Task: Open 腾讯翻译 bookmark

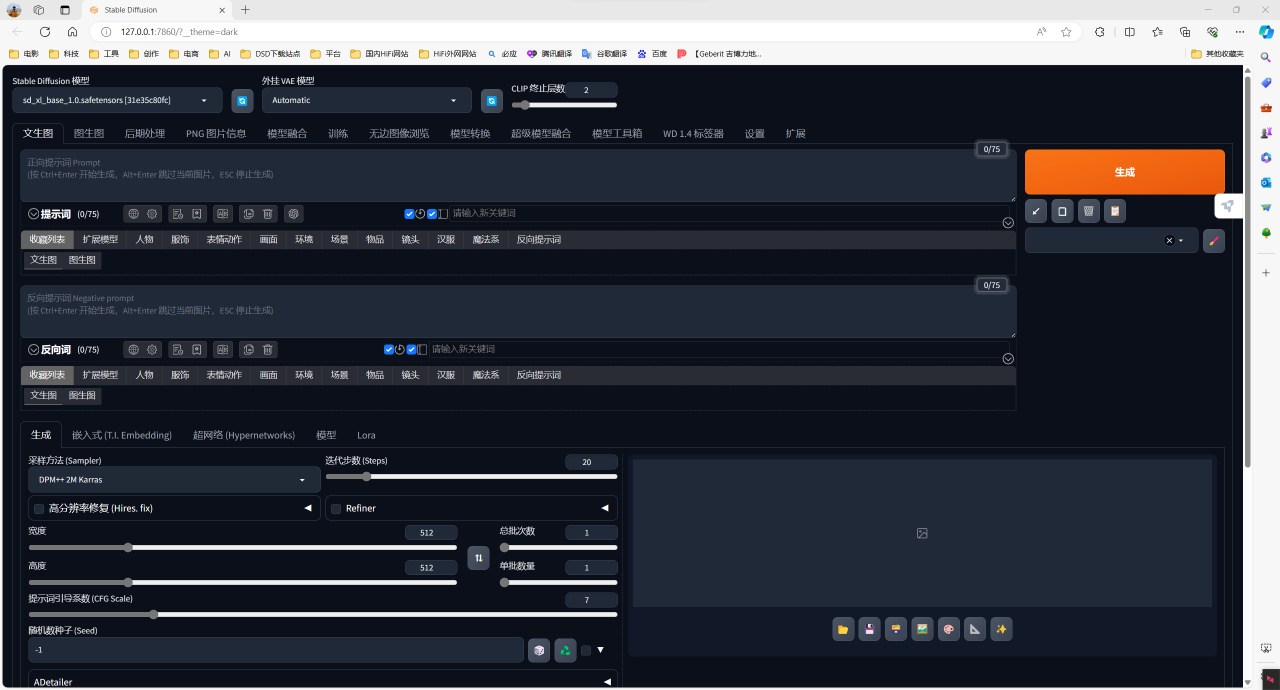Action: point(549,53)
